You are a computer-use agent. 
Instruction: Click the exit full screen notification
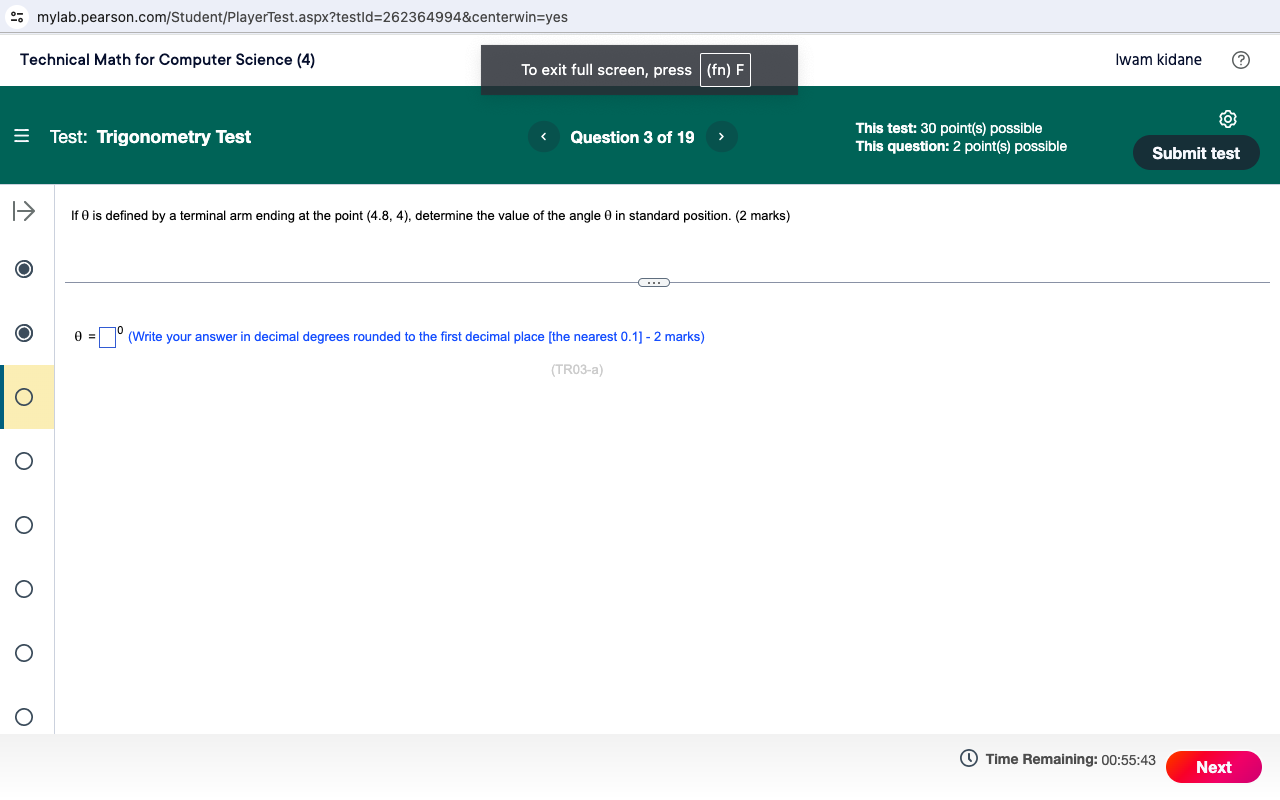(x=639, y=70)
